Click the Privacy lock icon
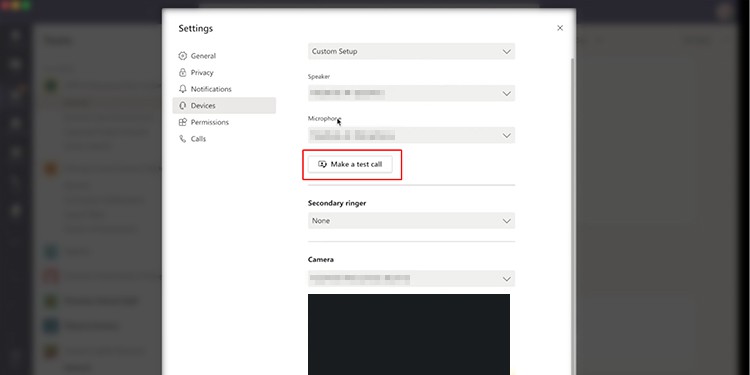The image size is (750, 375). tap(182, 73)
